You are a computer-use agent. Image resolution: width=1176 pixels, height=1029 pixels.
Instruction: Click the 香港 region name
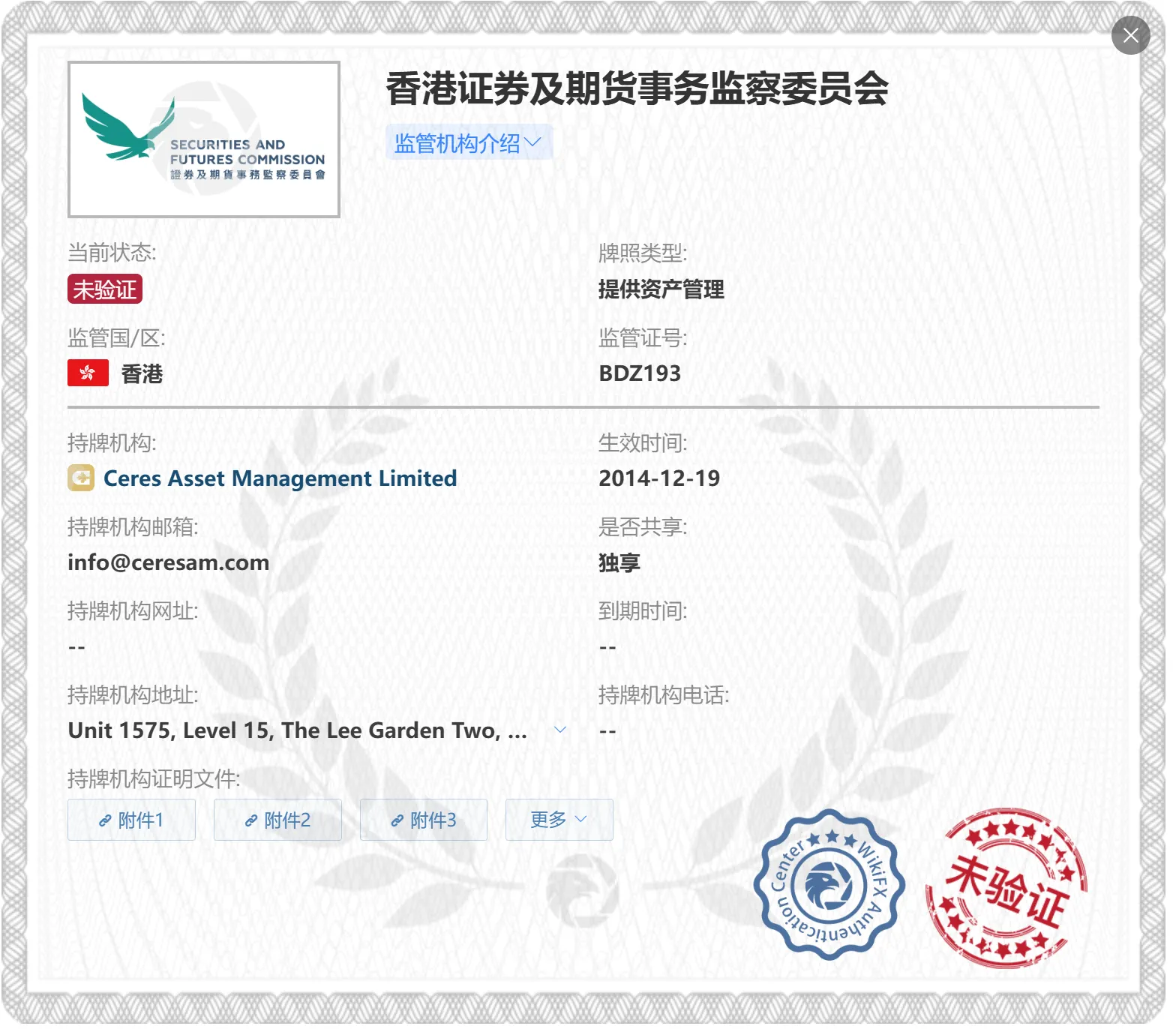pyautogui.click(x=142, y=373)
